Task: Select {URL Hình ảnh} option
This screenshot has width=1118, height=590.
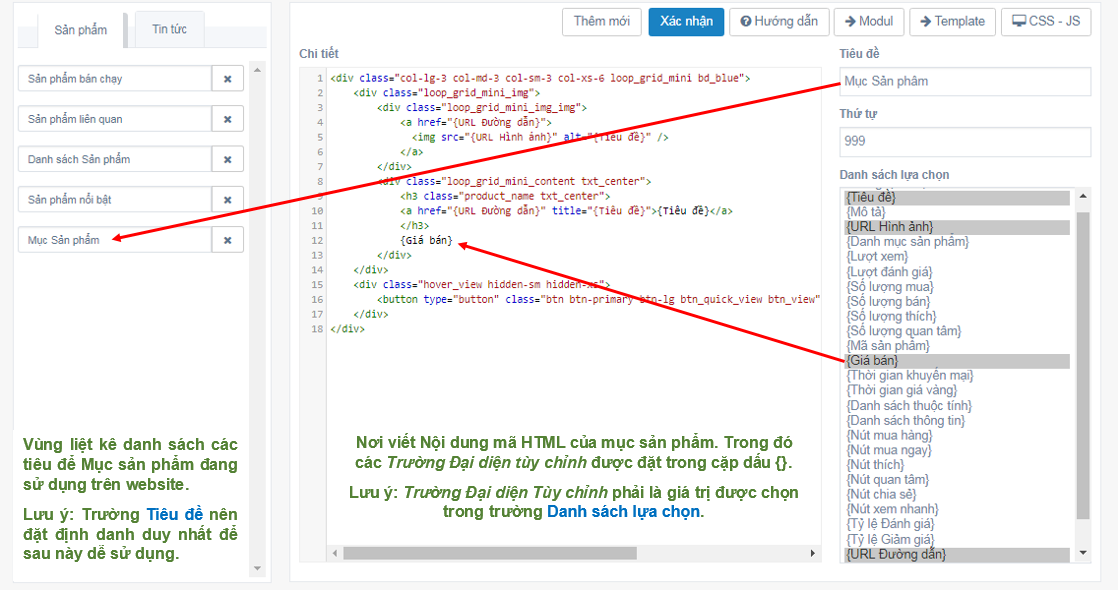Action: point(957,227)
